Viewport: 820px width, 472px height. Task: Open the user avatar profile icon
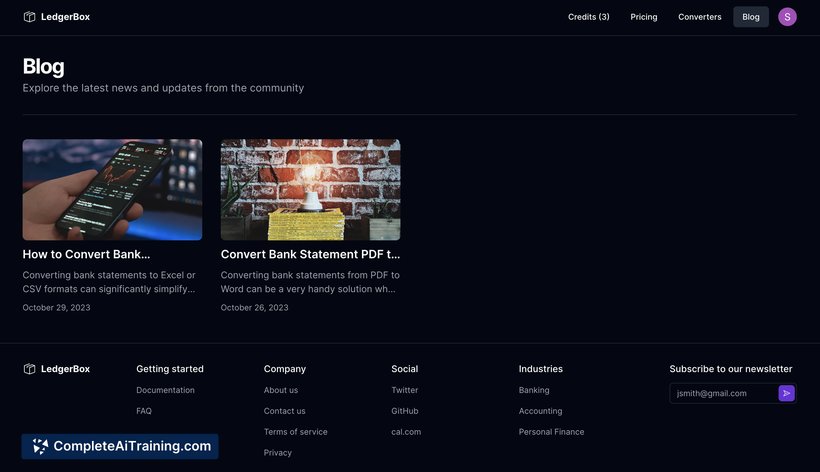(787, 17)
